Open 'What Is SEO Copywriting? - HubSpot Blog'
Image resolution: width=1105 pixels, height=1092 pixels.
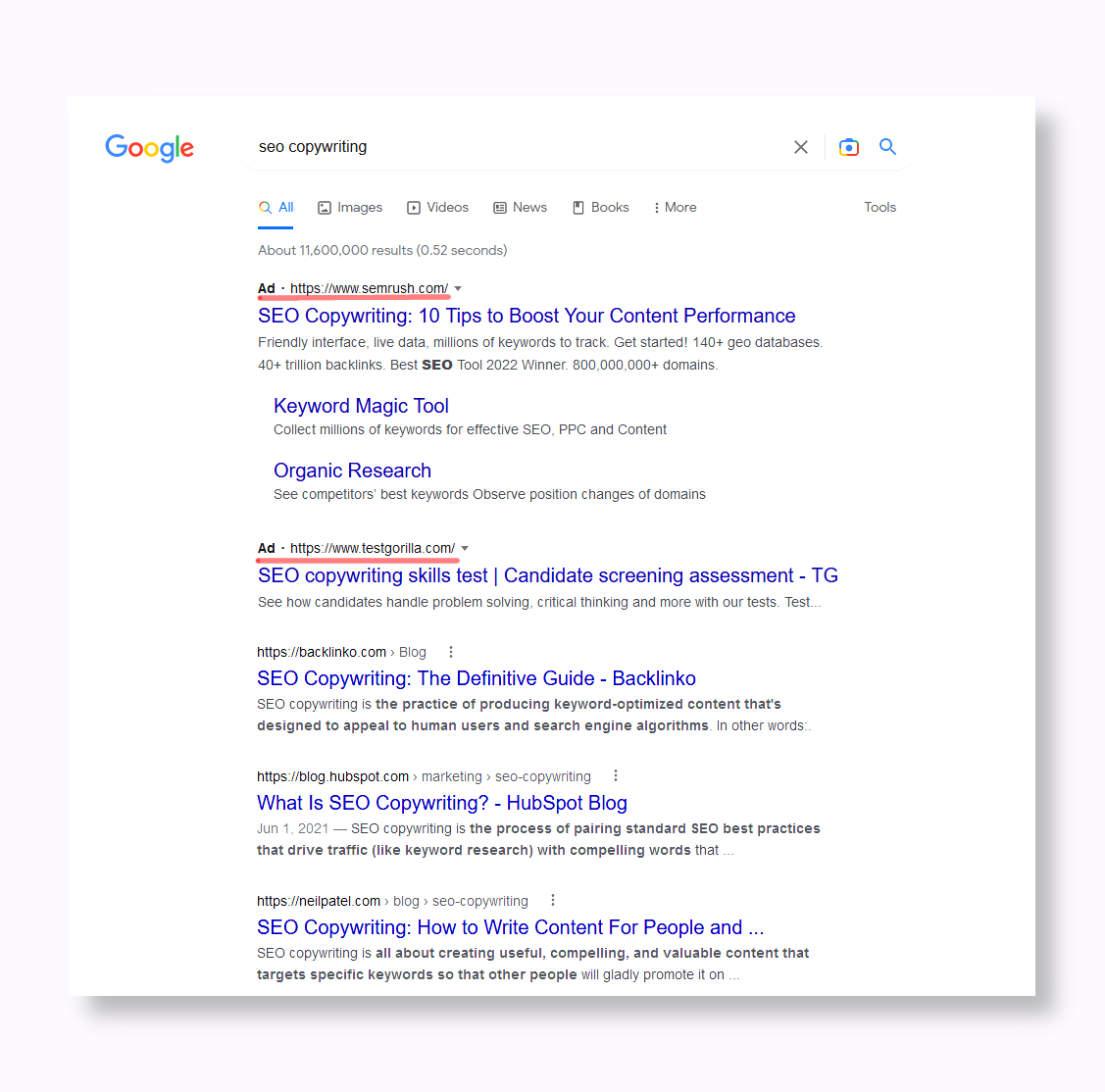pos(442,803)
